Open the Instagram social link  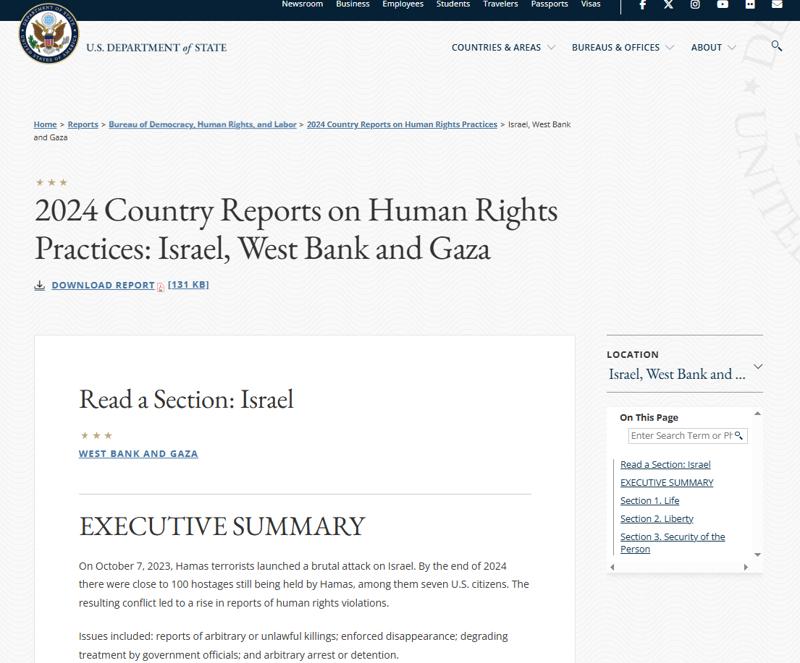pyautogui.click(x=695, y=5)
